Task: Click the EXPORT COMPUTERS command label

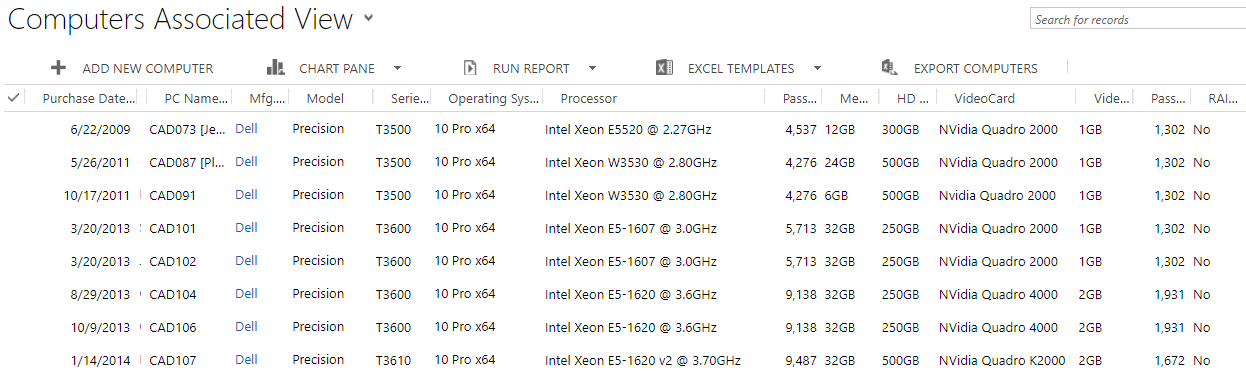Action: tap(976, 69)
